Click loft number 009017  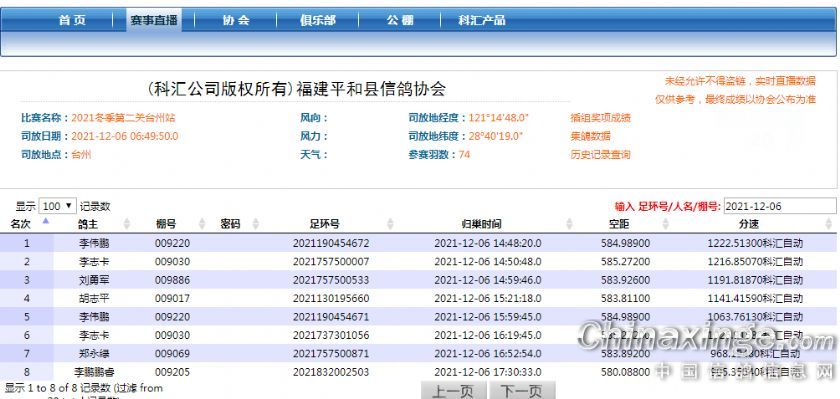(x=172, y=298)
